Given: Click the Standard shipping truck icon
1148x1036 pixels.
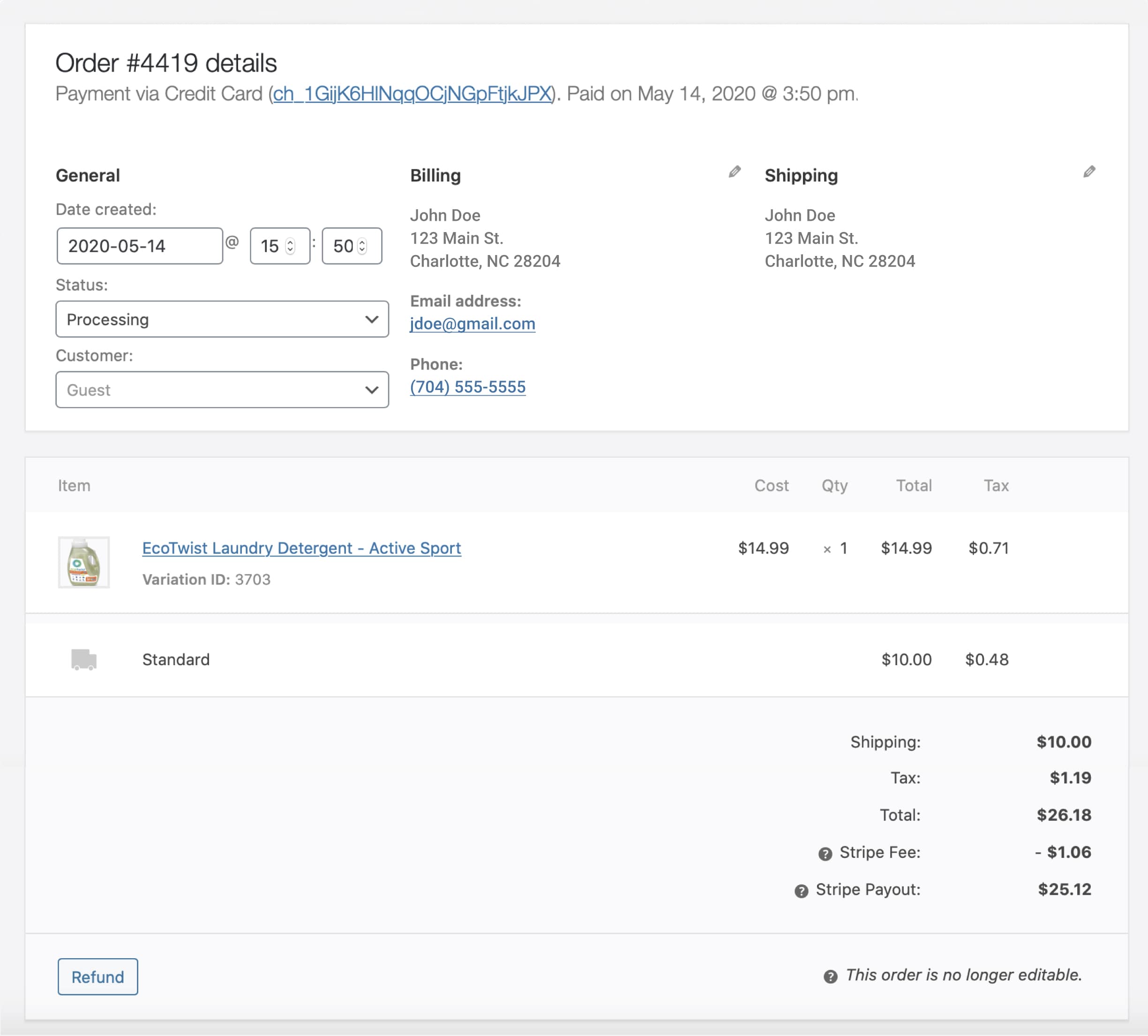Looking at the screenshot, I should (83, 660).
